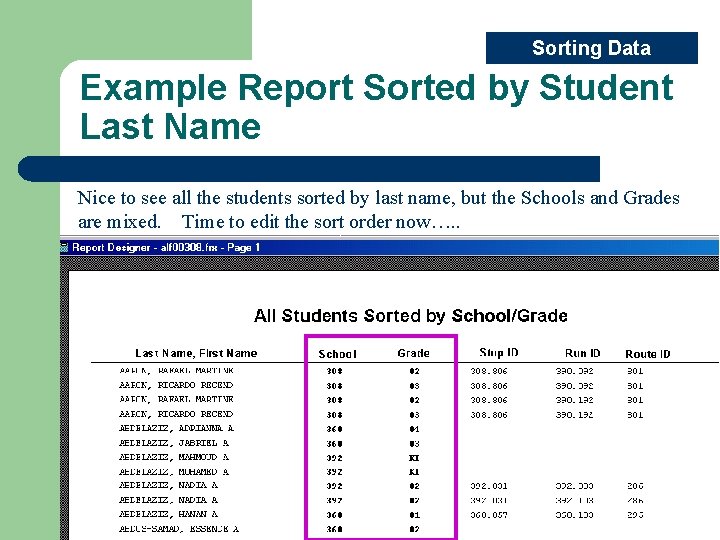Click the School value in the ESSENCE A row
This screenshot has width=720, height=540.
pyautogui.click(x=334, y=529)
